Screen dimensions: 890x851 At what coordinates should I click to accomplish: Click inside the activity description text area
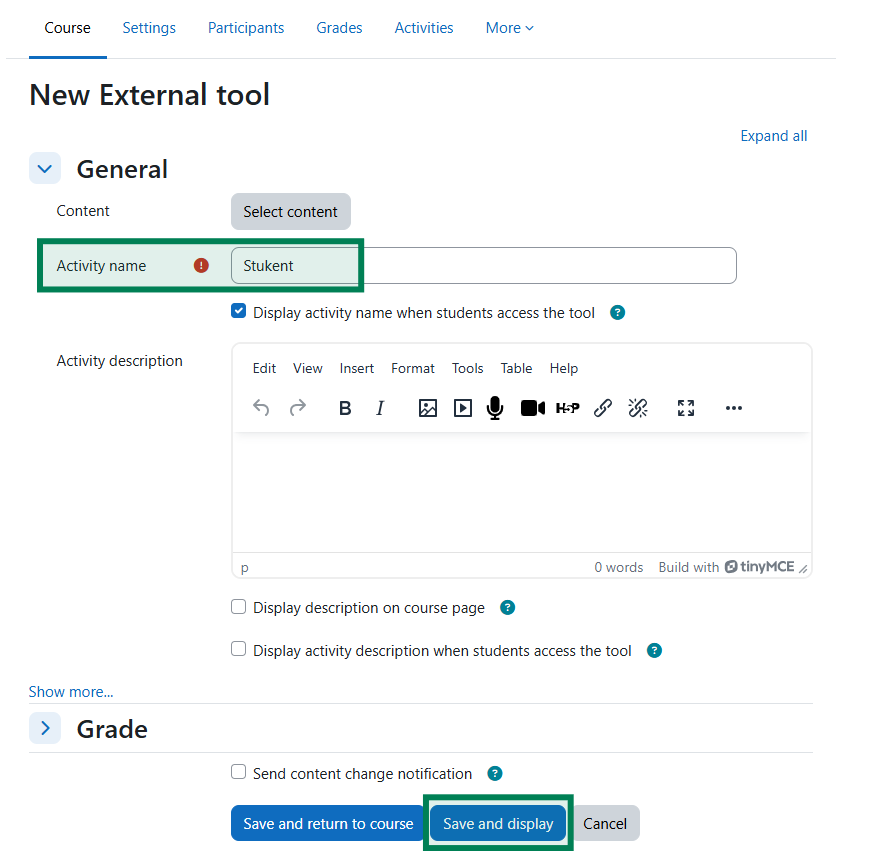pyautogui.click(x=522, y=492)
